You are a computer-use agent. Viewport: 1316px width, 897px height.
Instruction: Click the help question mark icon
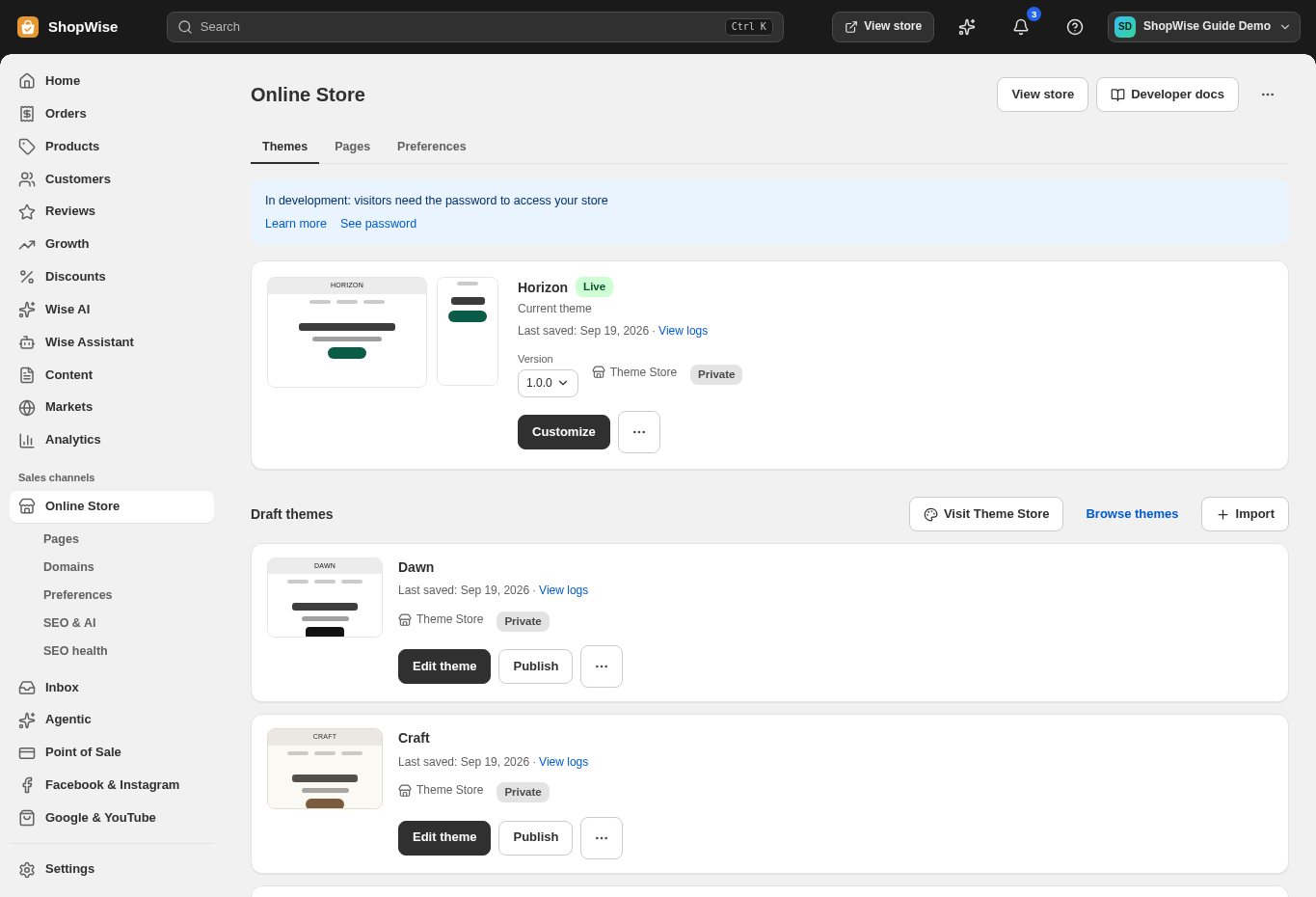tap(1075, 27)
